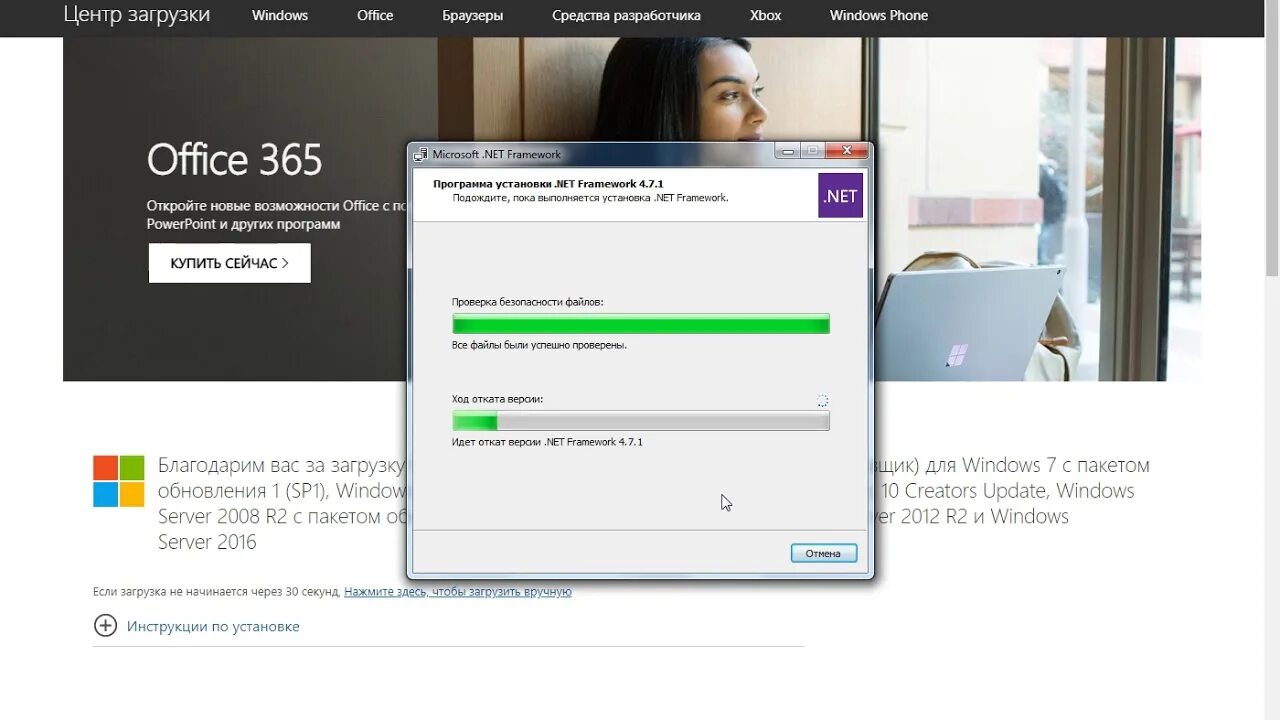Open the Windows menu item
This screenshot has height=720, width=1280.
tap(280, 15)
